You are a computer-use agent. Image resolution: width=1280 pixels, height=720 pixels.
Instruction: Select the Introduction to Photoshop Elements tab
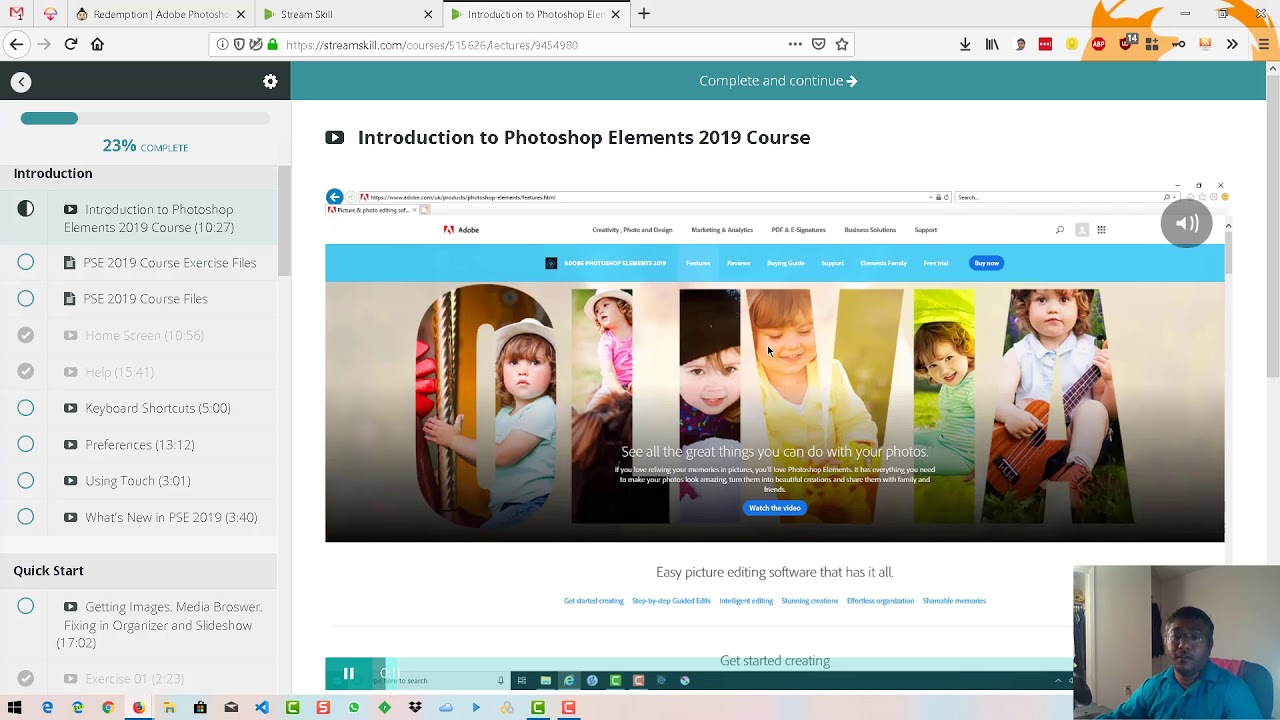pos(534,14)
